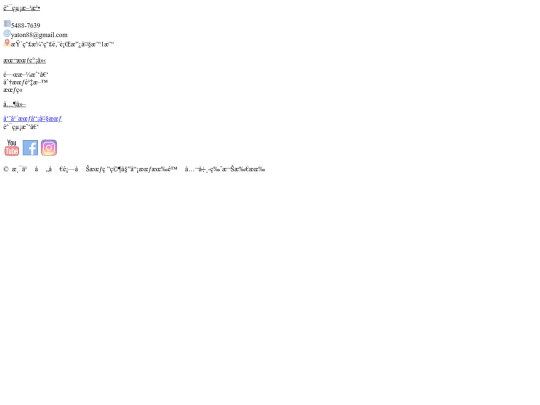Open the YouTube social icon

(11, 148)
